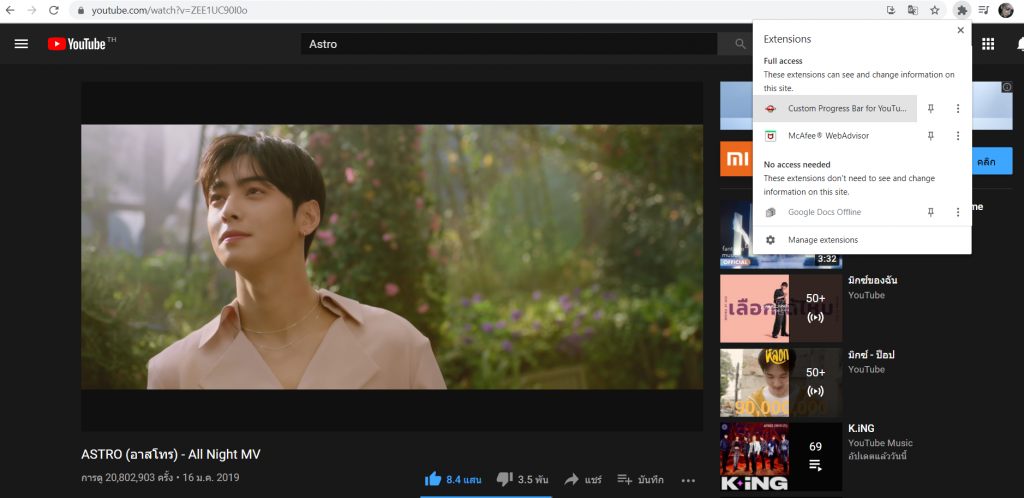Click the ad info icon on banner
1024x498 pixels.
tap(1007, 87)
